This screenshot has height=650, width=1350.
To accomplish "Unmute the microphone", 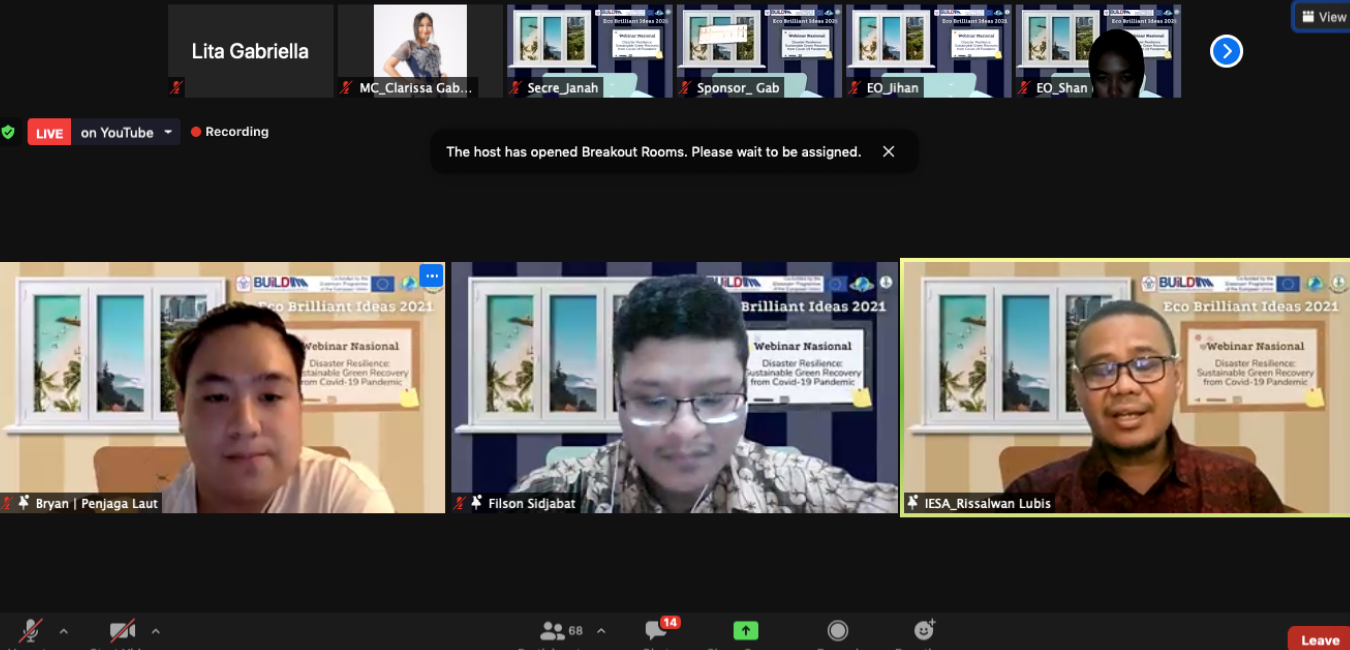I will (30, 631).
